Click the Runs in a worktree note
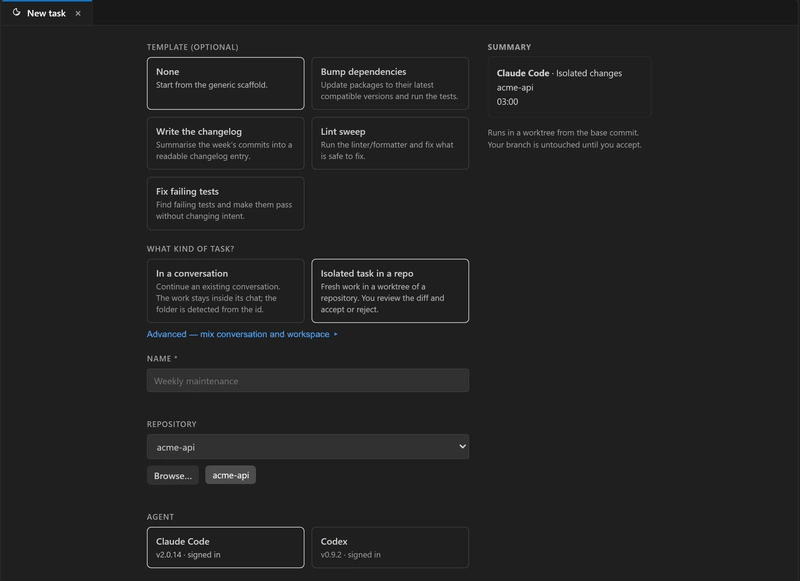Image resolution: width=800 pixels, height=581 pixels. point(564,139)
